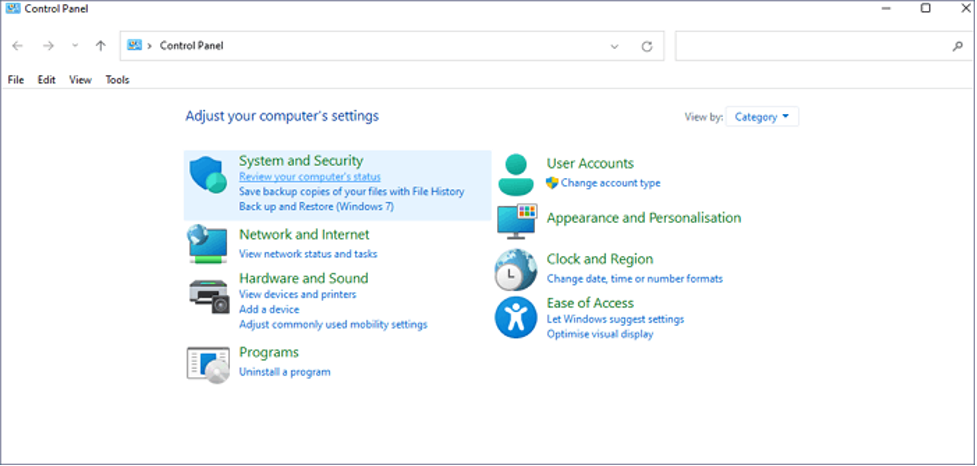Open the View by Category dropdown
The width and height of the screenshot is (977, 466).
click(762, 116)
